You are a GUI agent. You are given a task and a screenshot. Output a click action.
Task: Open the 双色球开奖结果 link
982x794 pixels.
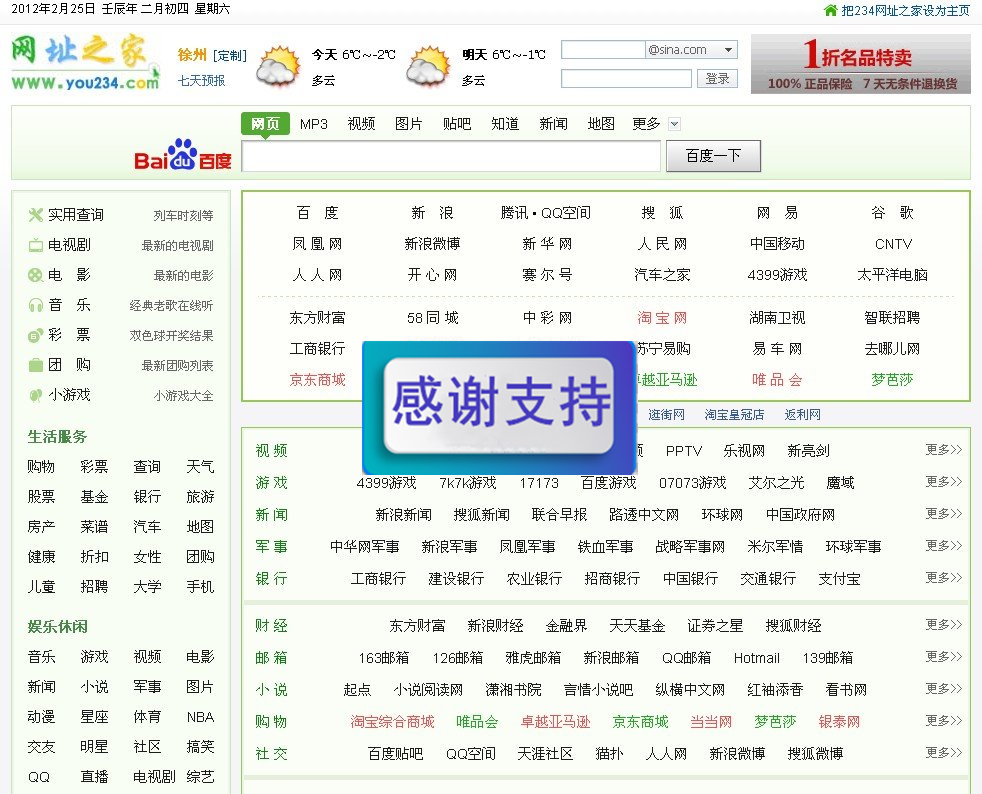(x=171, y=336)
